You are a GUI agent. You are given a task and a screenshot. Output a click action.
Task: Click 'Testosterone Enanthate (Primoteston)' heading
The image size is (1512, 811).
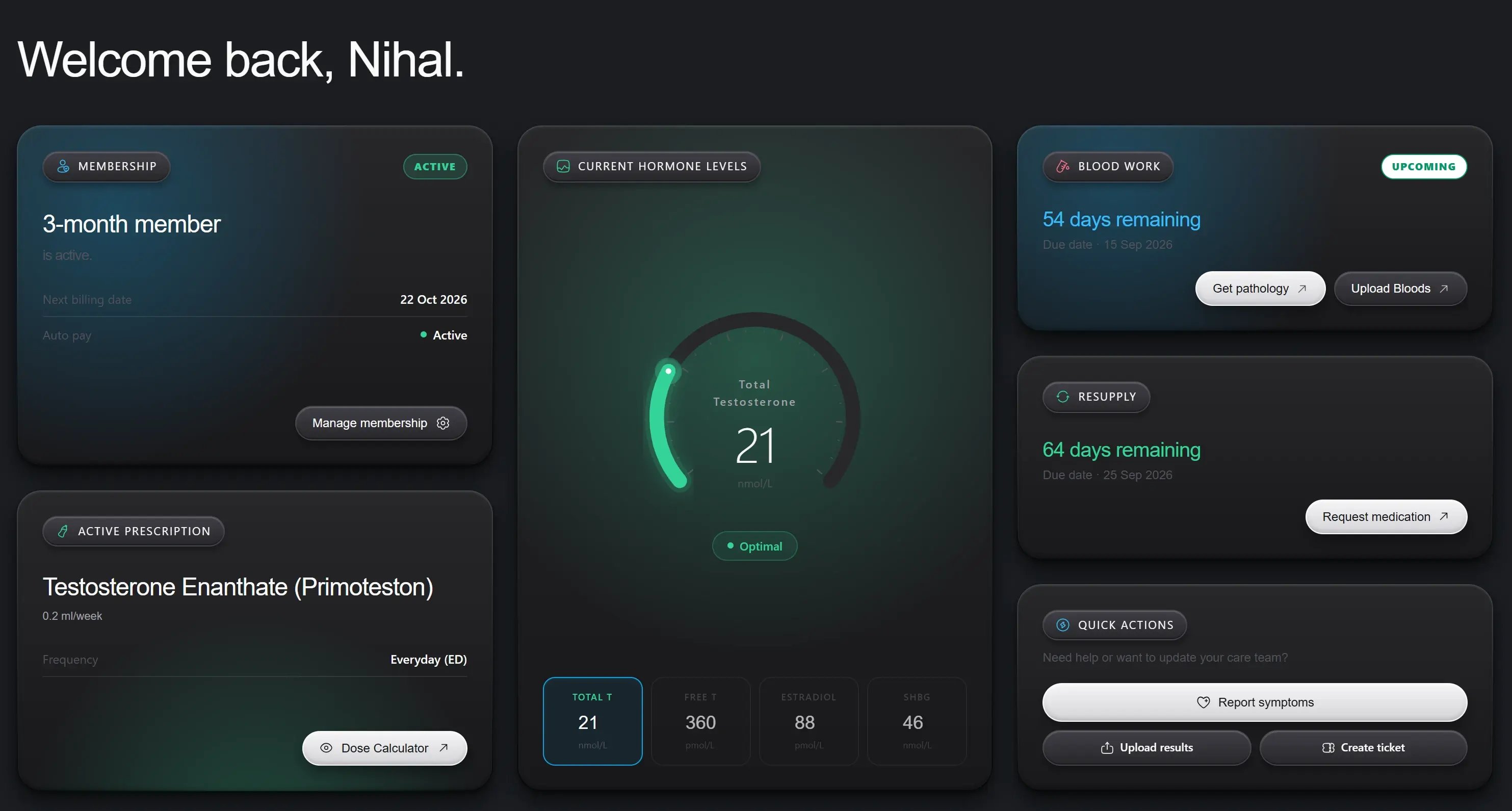(238, 587)
